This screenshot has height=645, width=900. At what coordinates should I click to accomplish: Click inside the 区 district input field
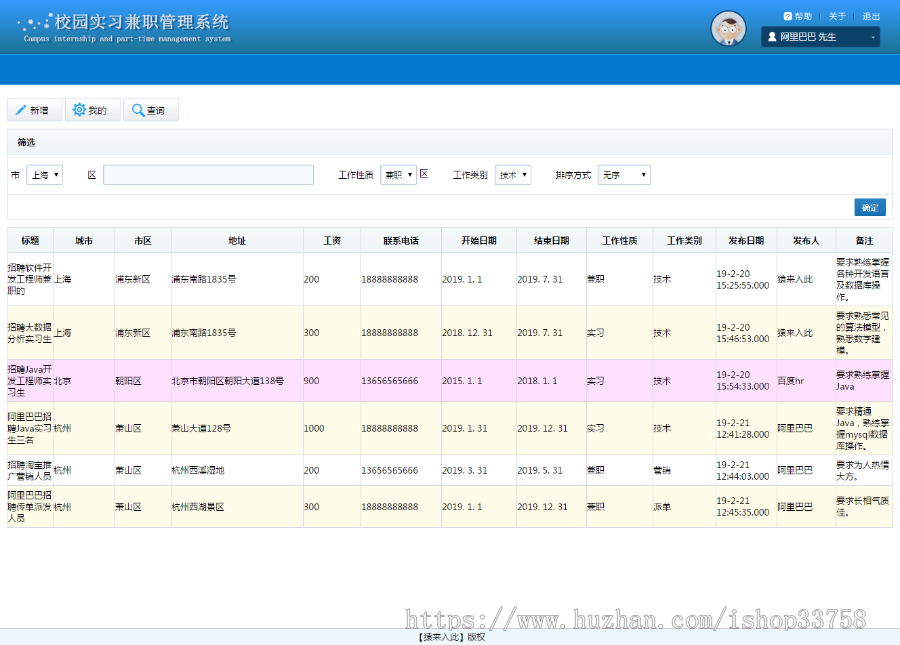(207, 173)
